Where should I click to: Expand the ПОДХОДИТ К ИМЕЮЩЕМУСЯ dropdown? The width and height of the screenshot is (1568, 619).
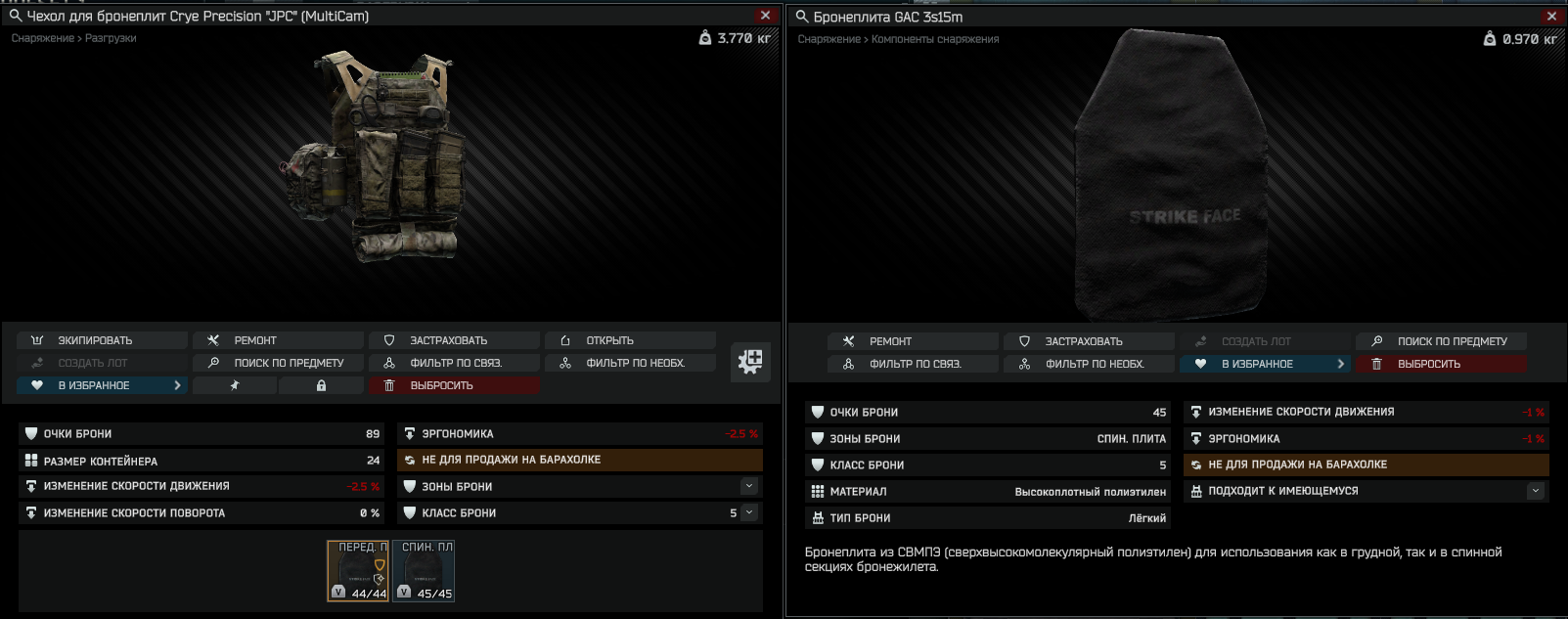point(1536,491)
